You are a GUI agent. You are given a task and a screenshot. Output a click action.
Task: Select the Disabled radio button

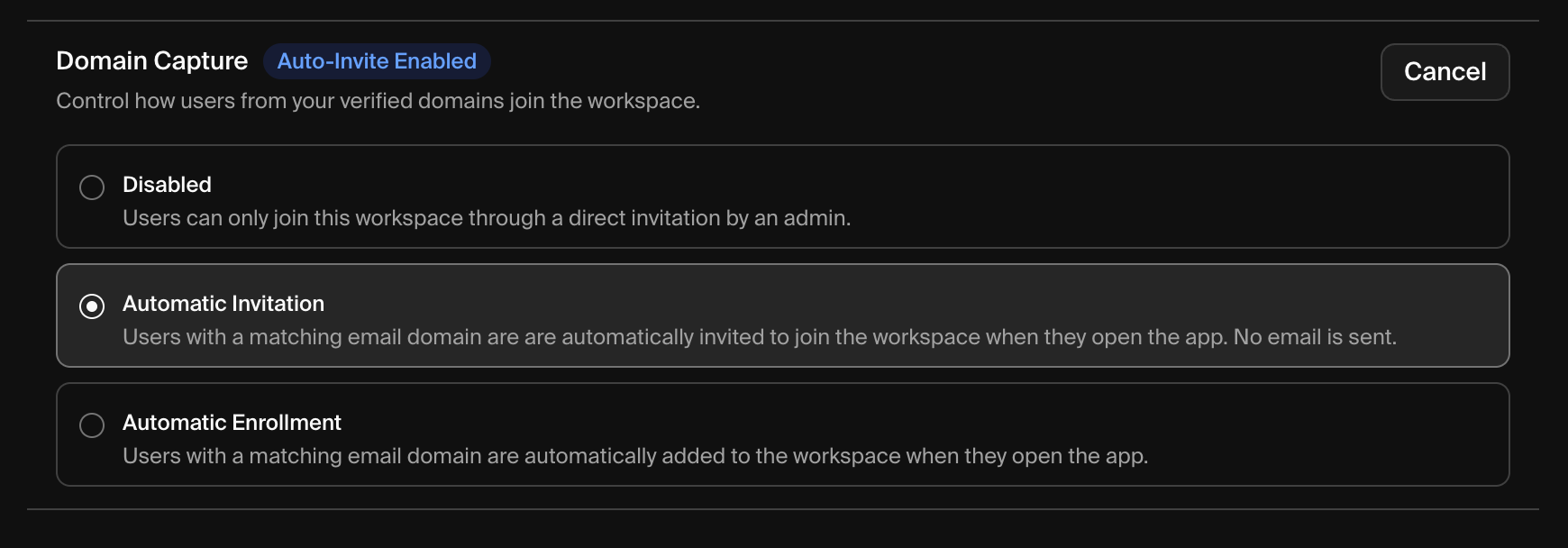pyautogui.click(x=92, y=187)
